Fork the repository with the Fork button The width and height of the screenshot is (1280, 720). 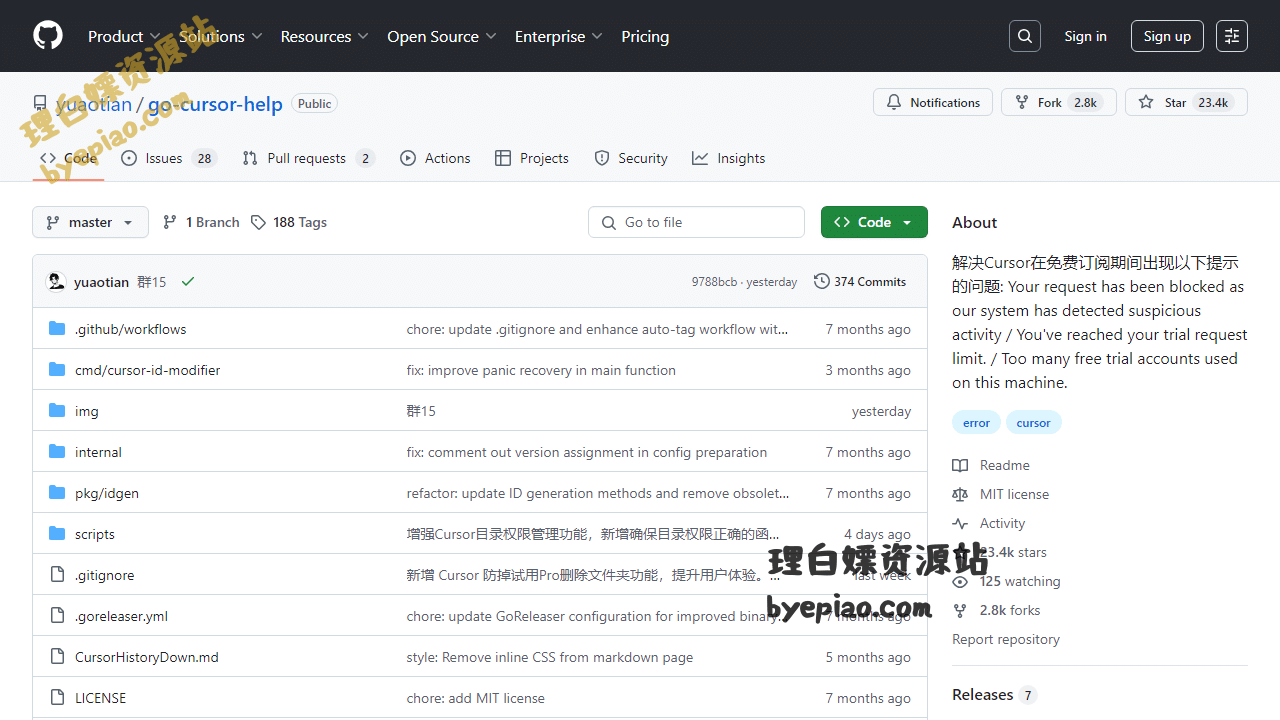pyautogui.click(x=1058, y=102)
